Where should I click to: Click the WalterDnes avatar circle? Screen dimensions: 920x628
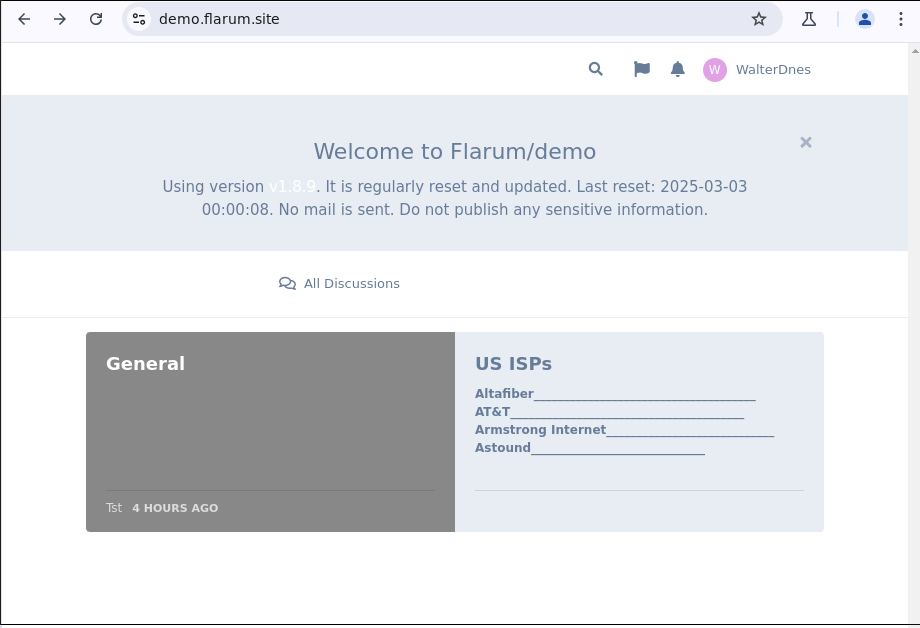click(x=715, y=70)
